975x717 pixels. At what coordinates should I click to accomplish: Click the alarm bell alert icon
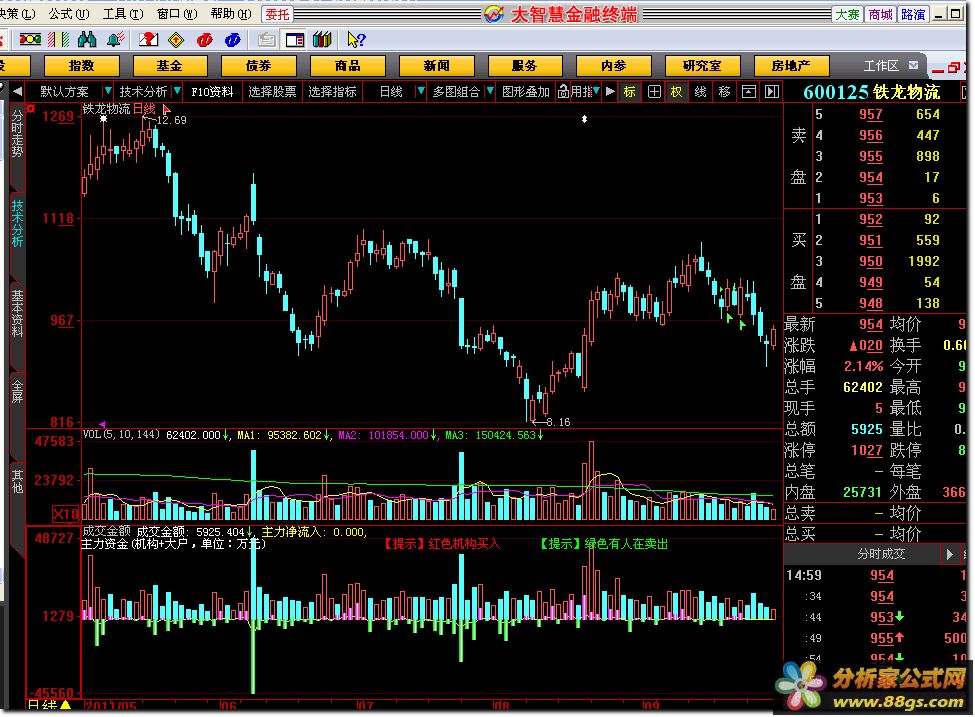[116, 40]
